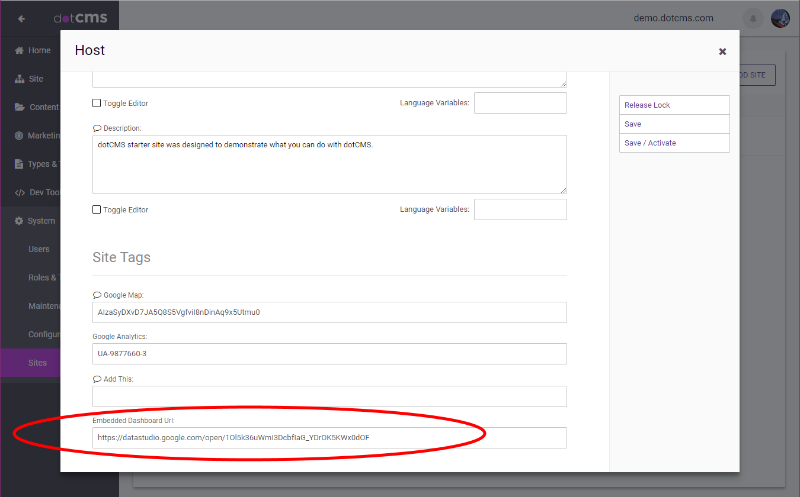This screenshot has height=497, width=800.
Task: Click the Dev Tools code icon
Action: pos(20,192)
